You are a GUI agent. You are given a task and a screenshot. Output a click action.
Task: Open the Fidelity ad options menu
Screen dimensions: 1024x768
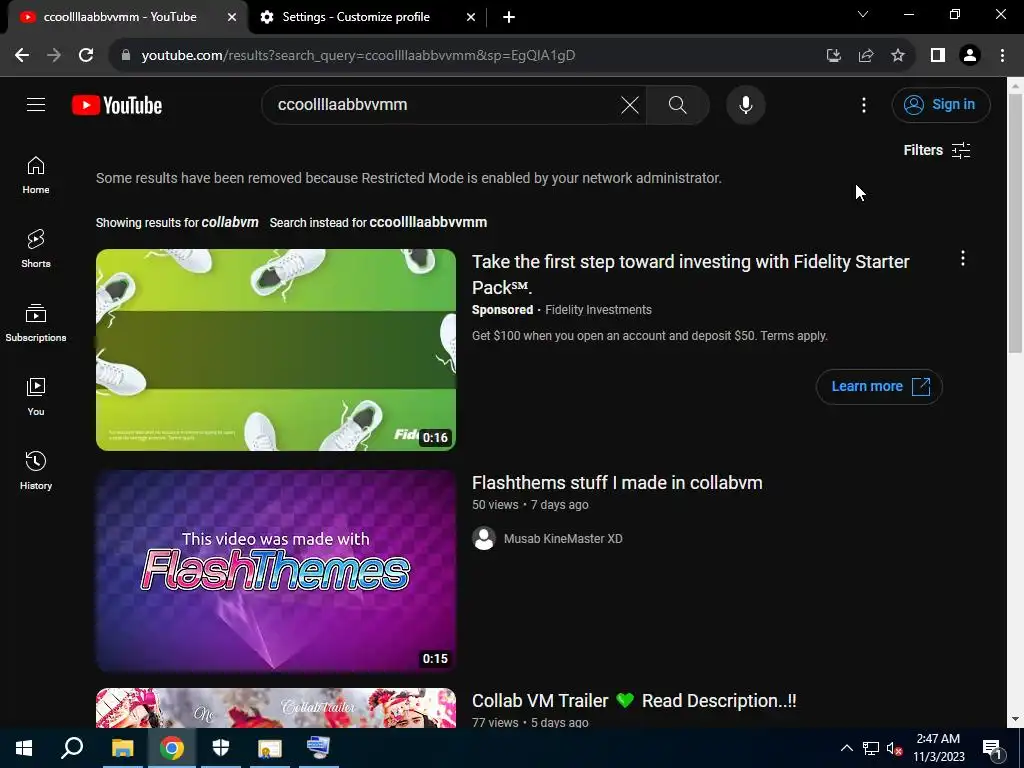pyautogui.click(x=963, y=259)
